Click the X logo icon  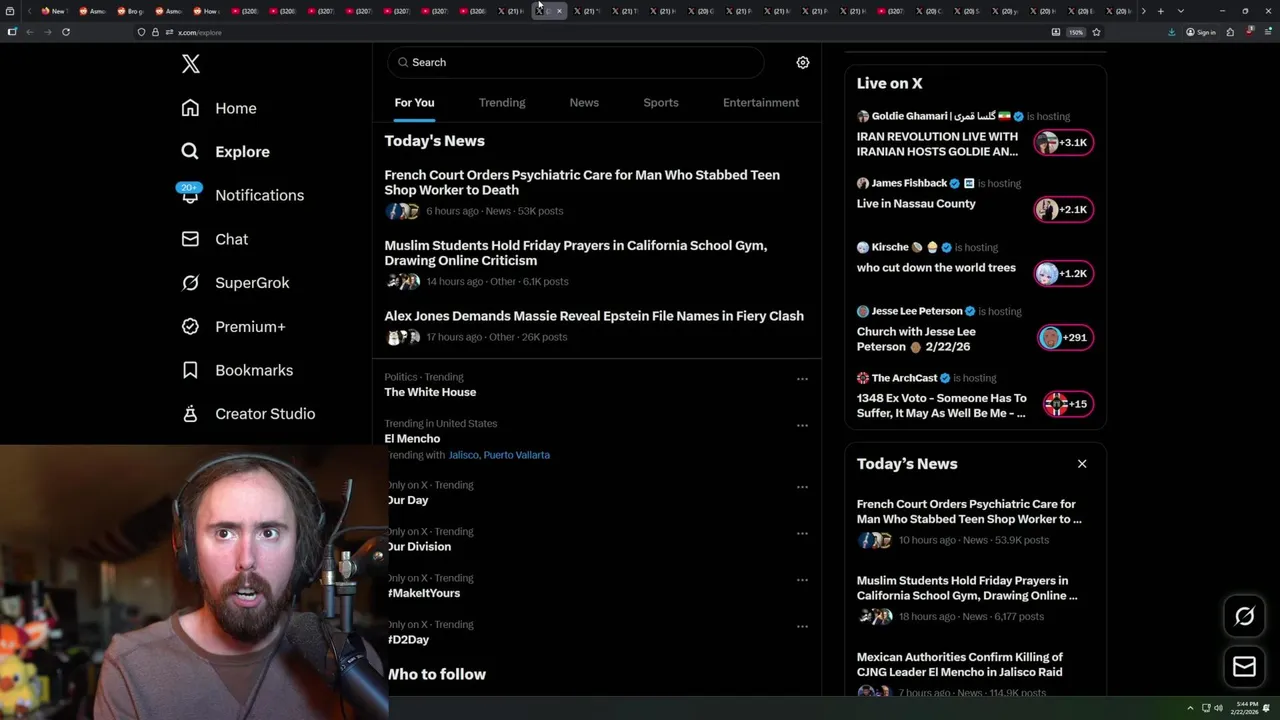click(191, 65)
